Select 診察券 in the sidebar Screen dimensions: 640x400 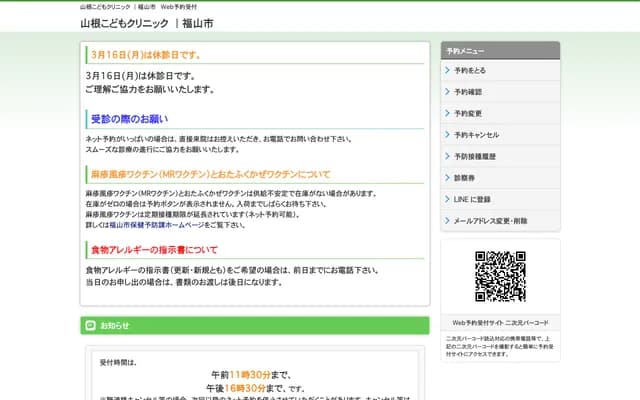pos(500,178)
